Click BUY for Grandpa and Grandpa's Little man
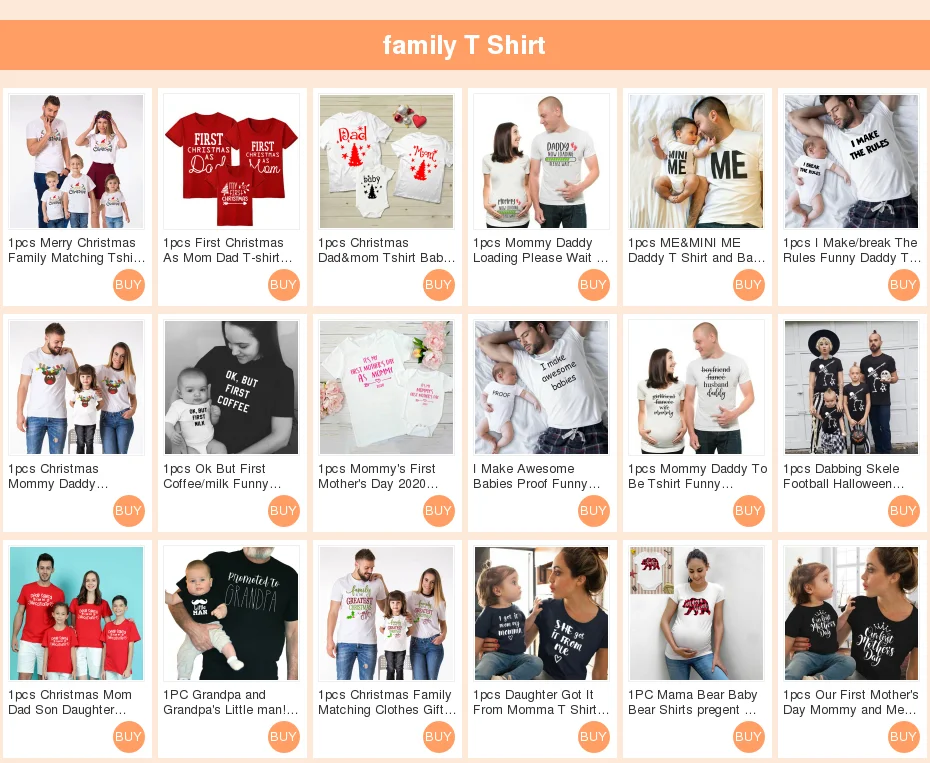The height and width of the screenshot is (763, 930). click(x=284, y=737)
